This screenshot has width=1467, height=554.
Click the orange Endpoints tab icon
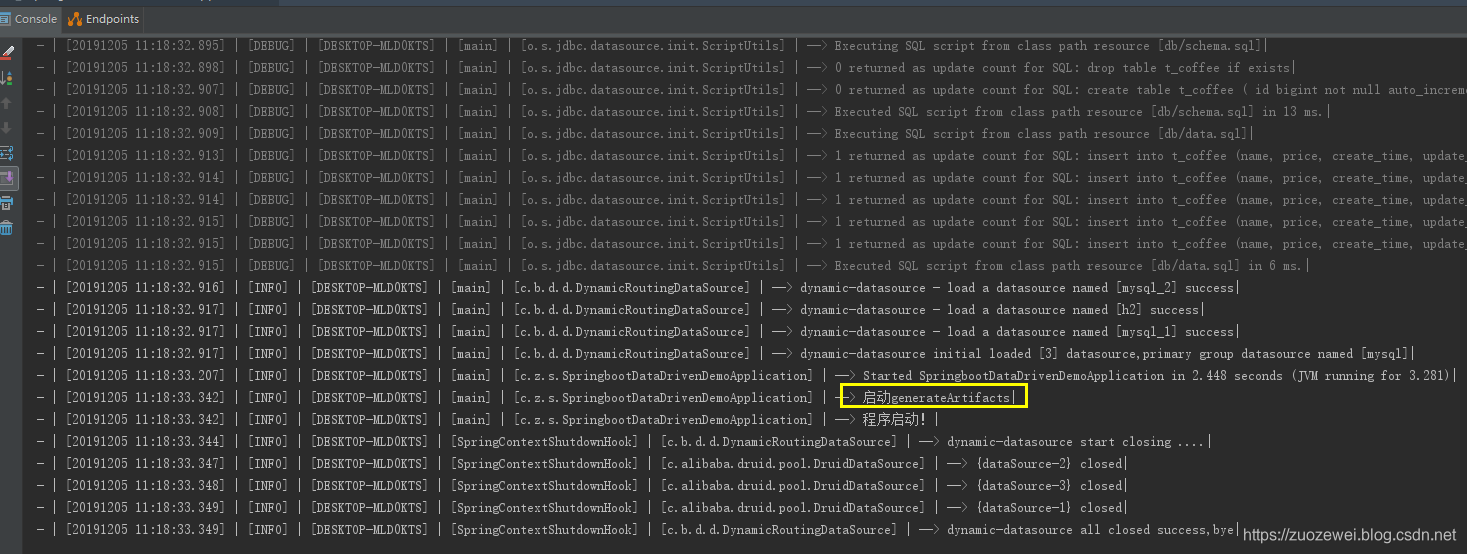75,19
